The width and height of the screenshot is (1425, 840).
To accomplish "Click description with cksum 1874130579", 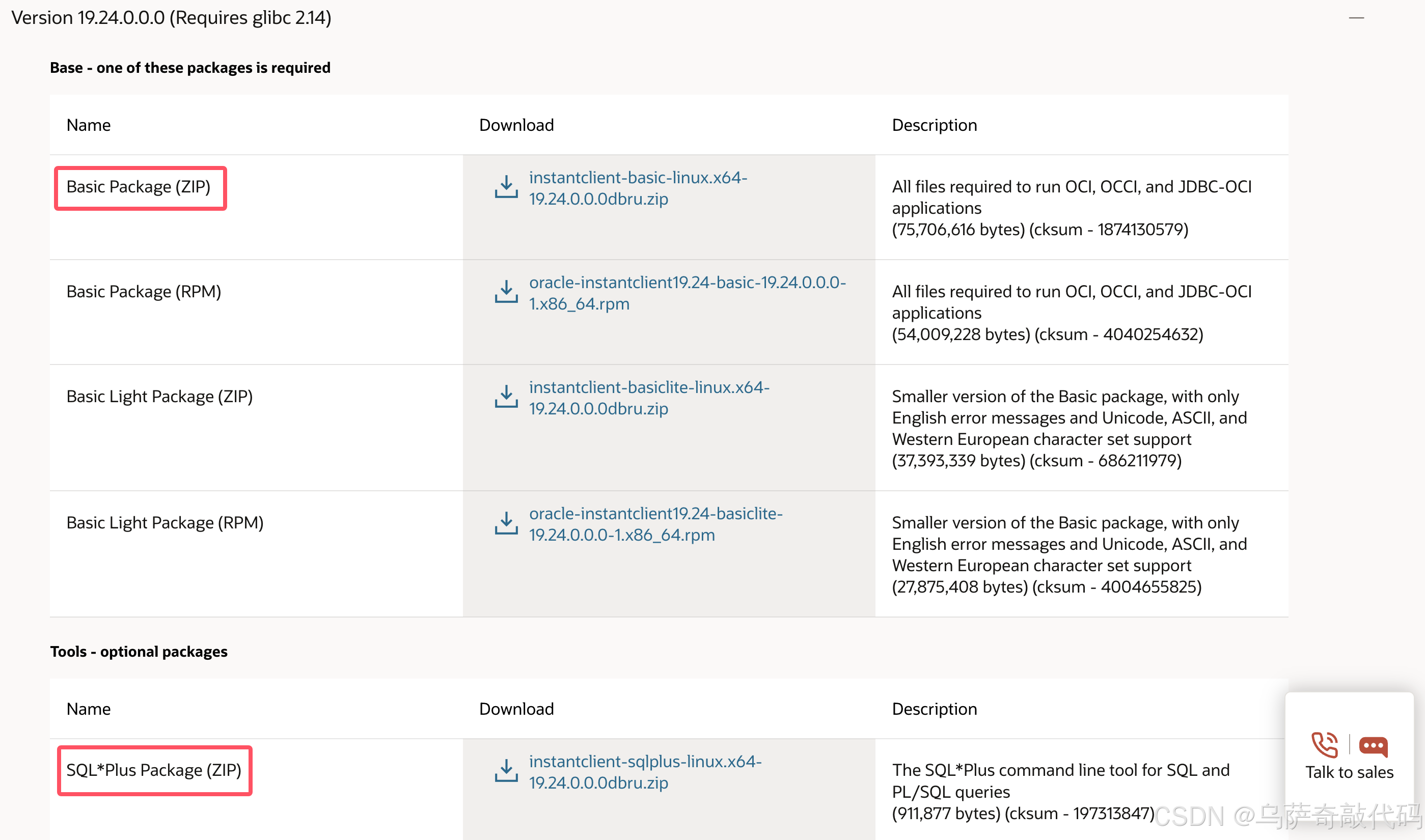I will pos(1072,208).
